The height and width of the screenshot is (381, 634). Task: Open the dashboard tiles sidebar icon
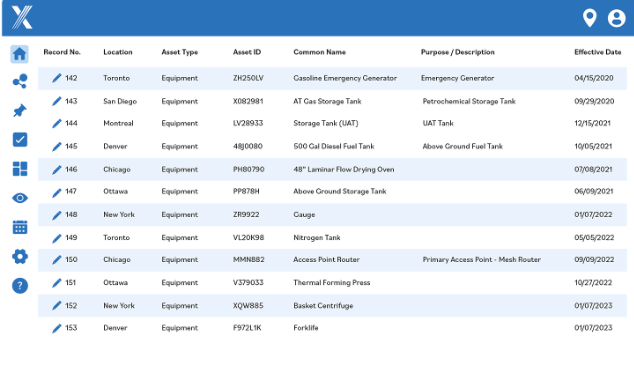pos(20,169)
